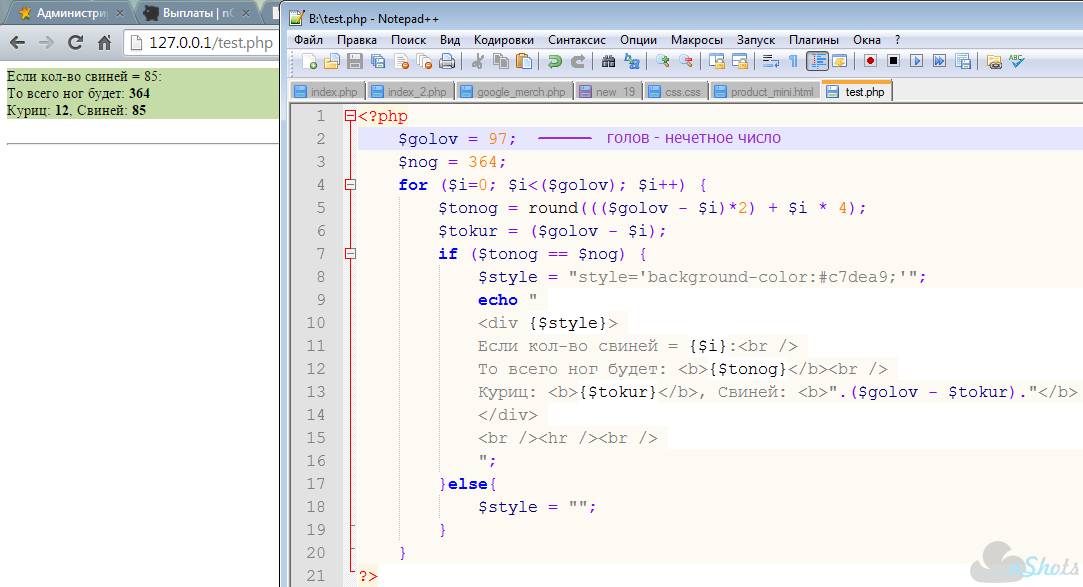
Task: Zoom out the editor text
Action: [685, 62]
